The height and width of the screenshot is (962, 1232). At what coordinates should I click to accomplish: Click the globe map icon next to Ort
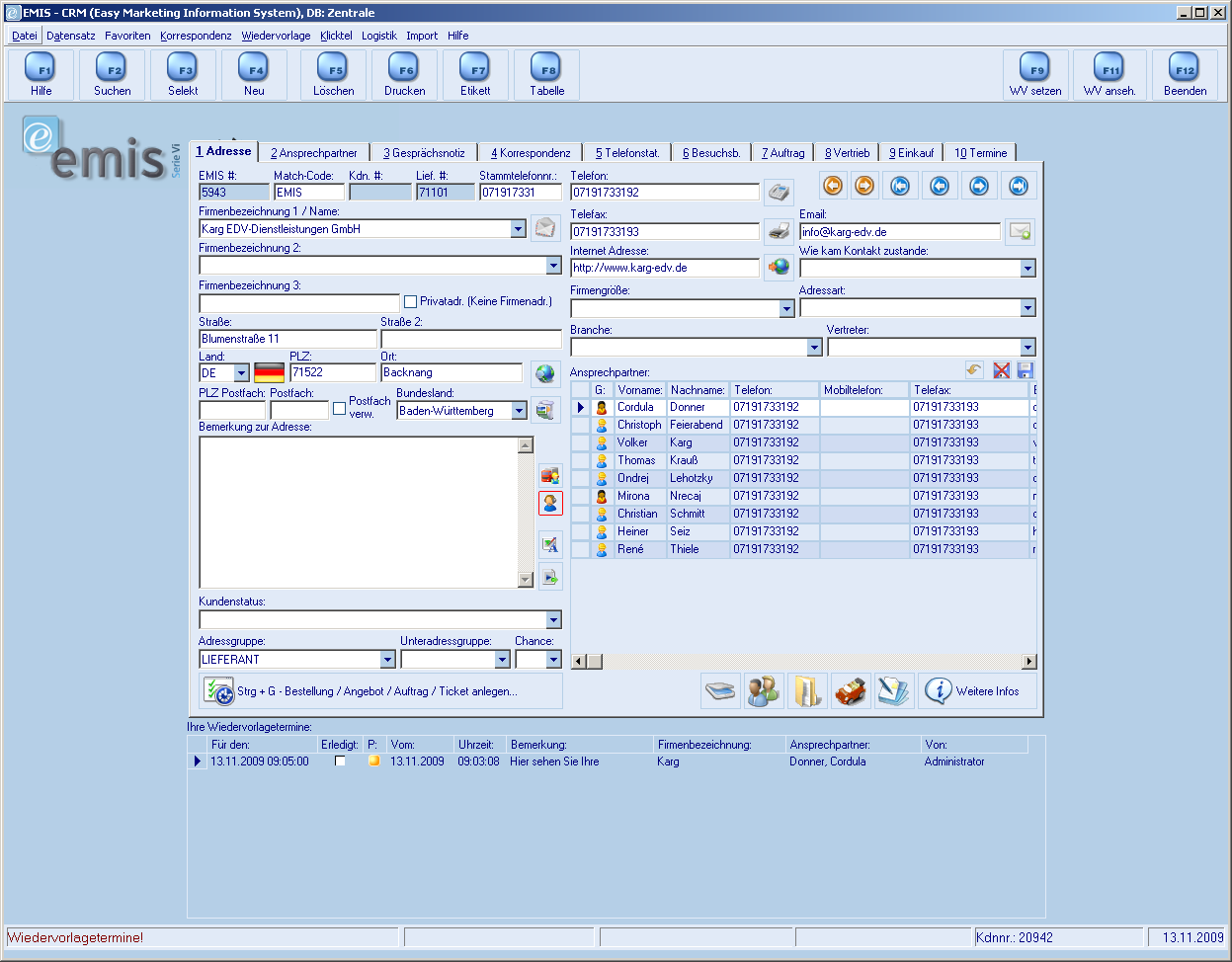545,372
